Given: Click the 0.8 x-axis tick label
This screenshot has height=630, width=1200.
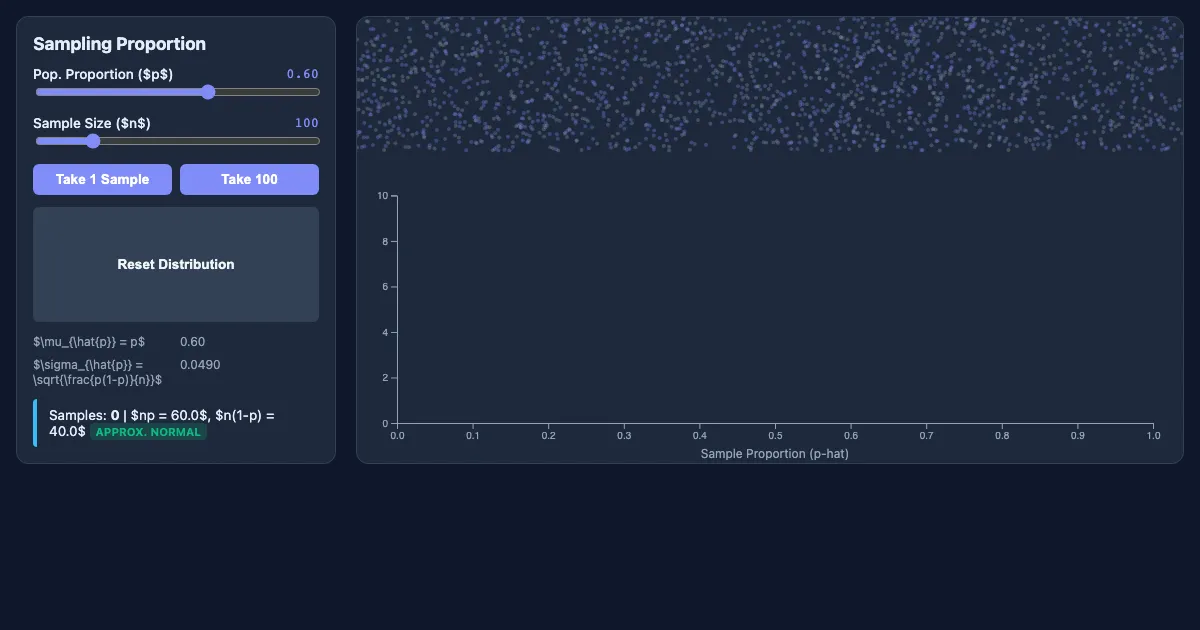Looking at the screenshot, I should (1002, 436).
